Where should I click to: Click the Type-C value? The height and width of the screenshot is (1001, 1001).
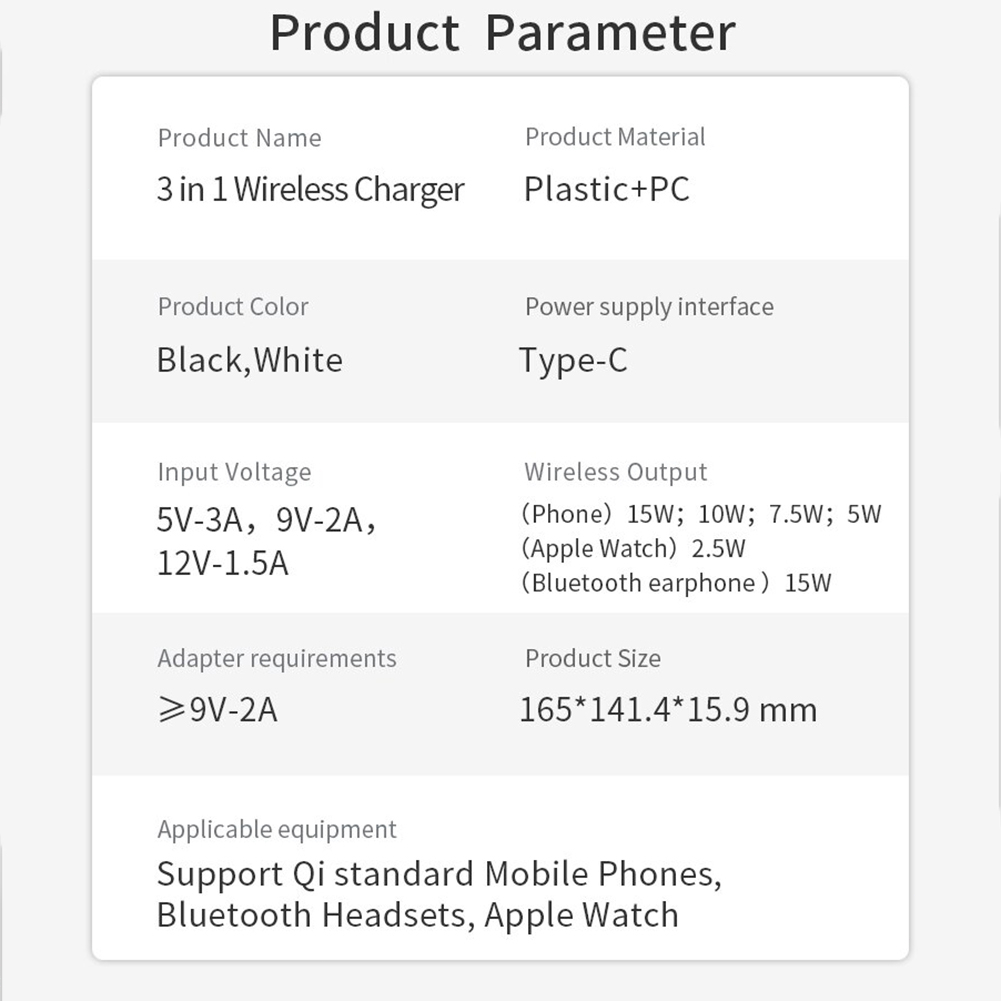coord(573,361)
